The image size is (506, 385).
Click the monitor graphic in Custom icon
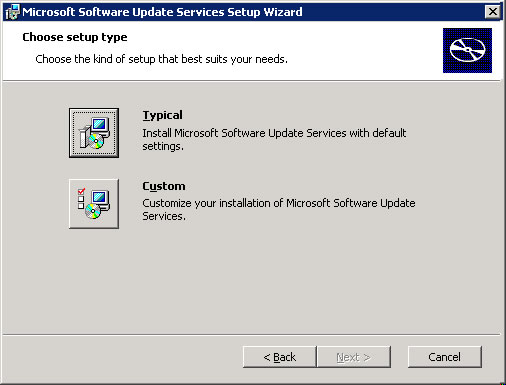[x=101, y=199]
